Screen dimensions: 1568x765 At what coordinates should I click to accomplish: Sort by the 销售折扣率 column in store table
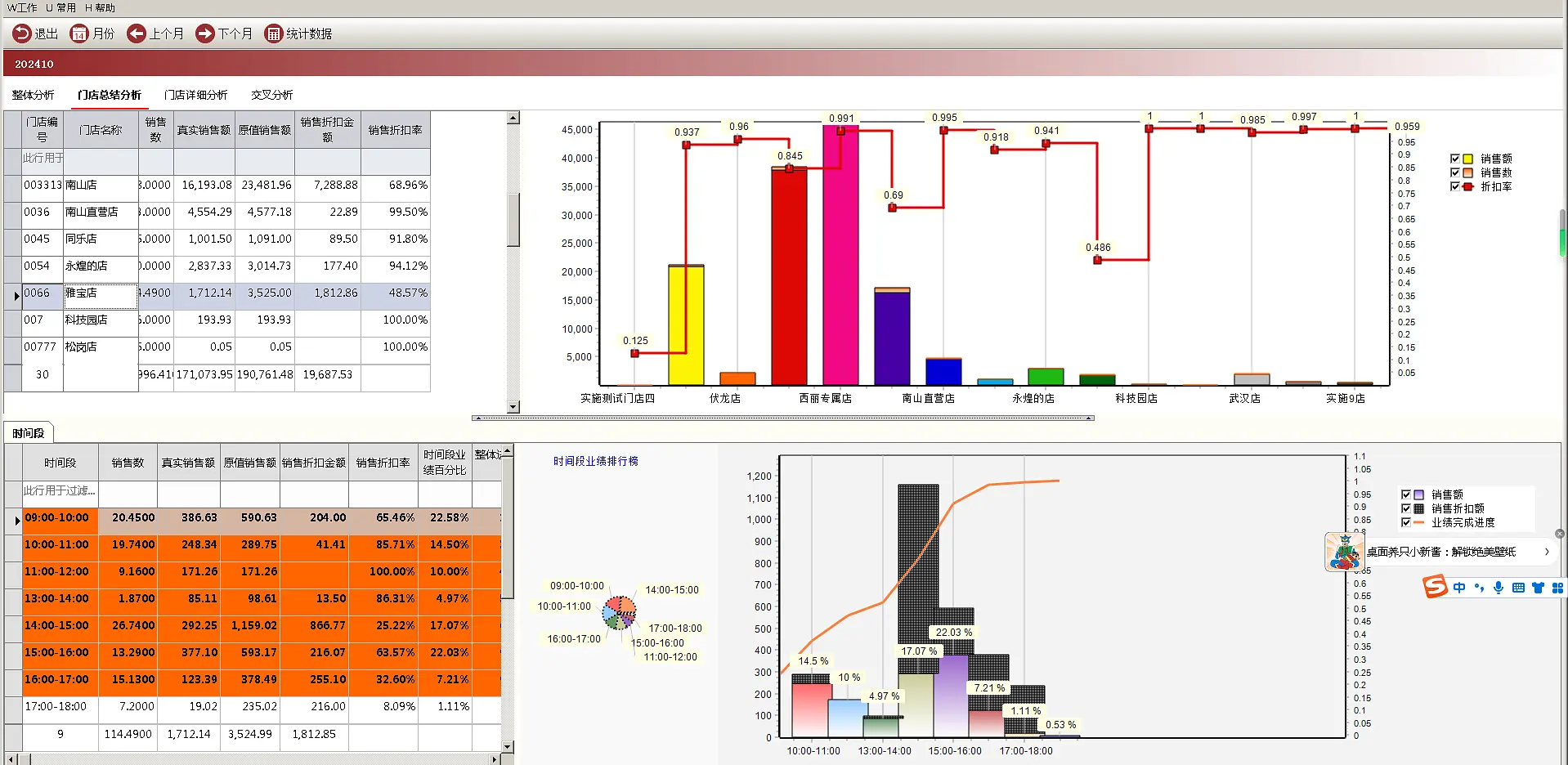395,130
